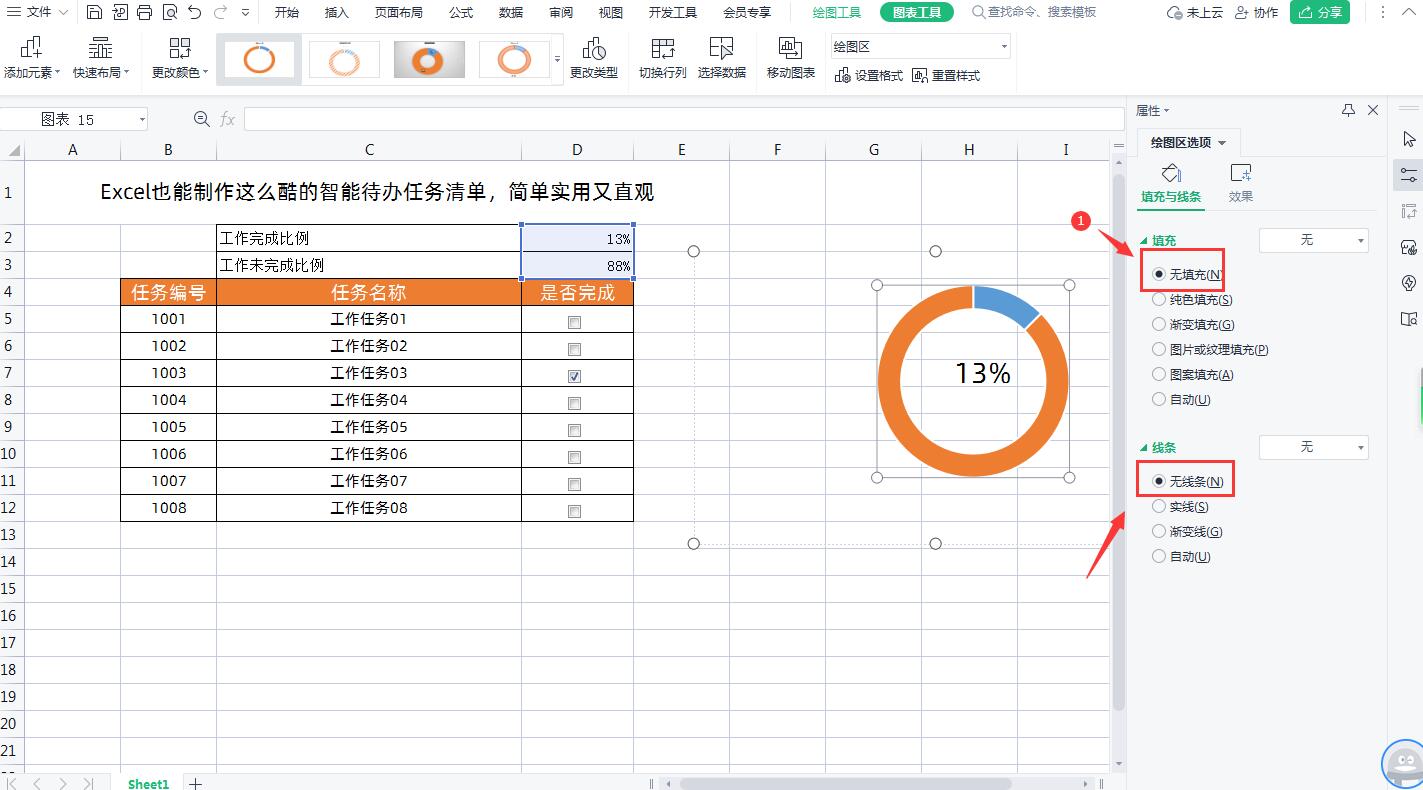Open the 绘图区 chart element dropdown

click(x=1003, y=46)
